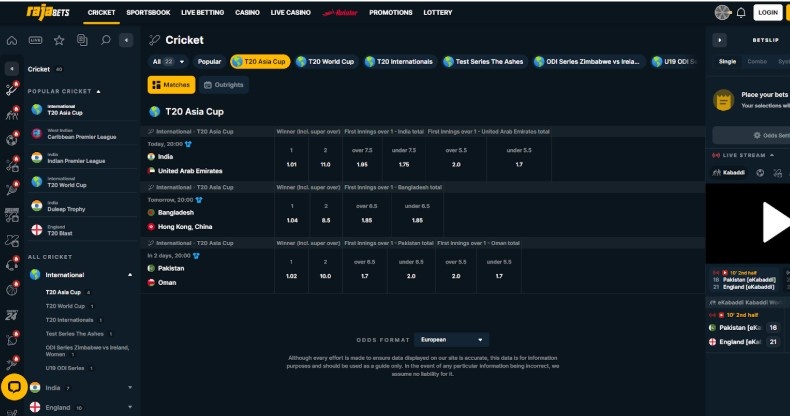Collapse the left sports rail arrow
Viewport: 790px width, 416px height.
[x=12, y=68]
